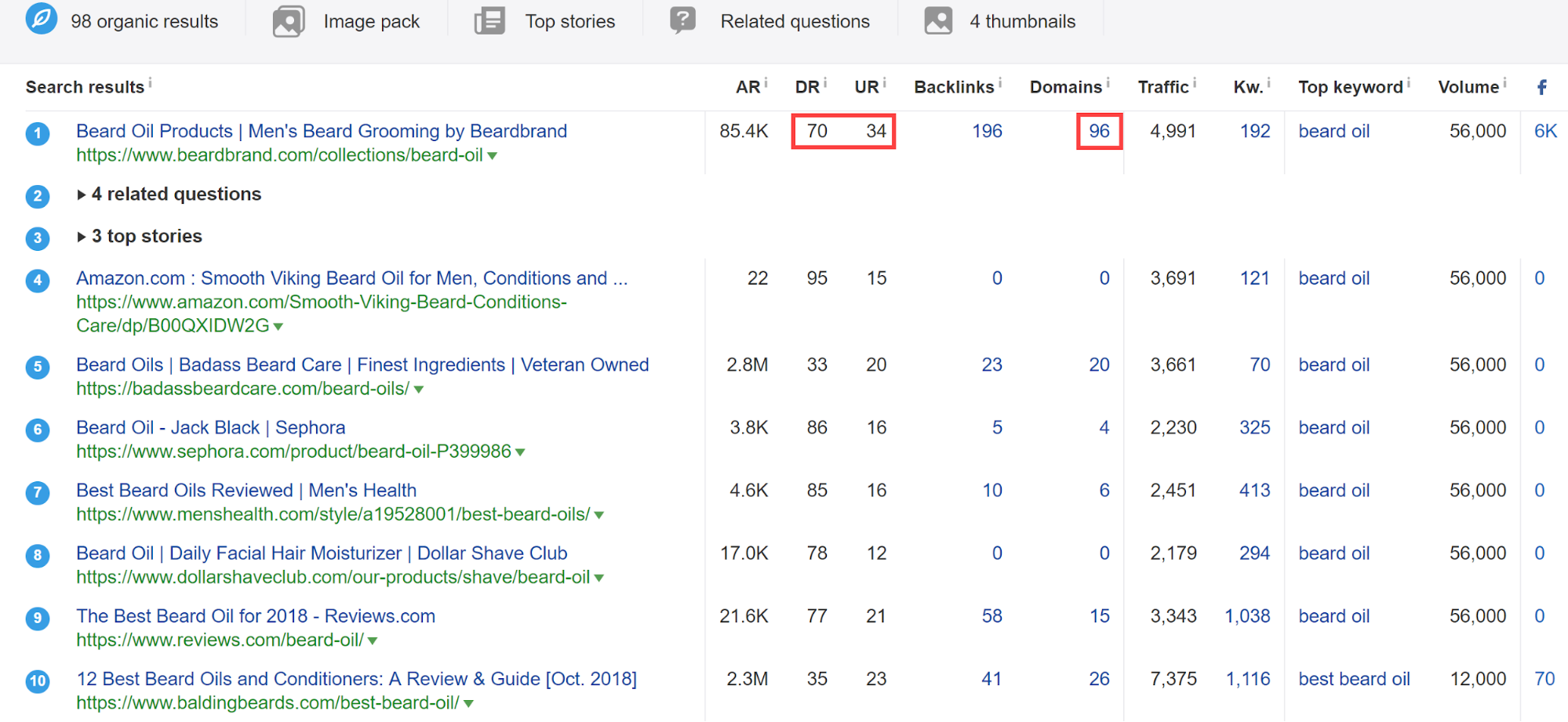
Task: Click the 196 backlinks count for Beardbrand
Action: click(x=986, y=131)
